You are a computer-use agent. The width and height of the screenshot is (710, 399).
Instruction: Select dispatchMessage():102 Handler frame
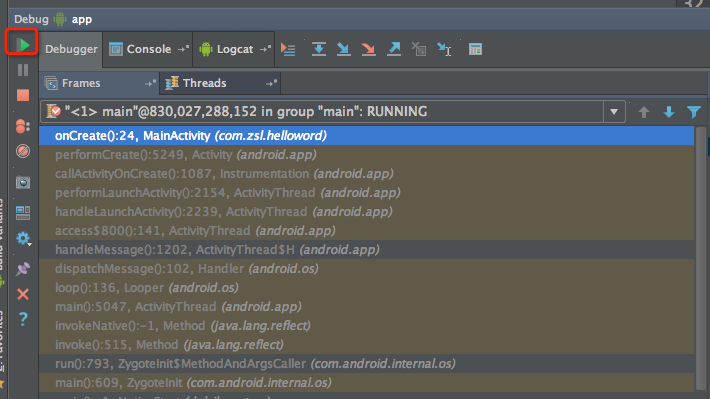pyautogui.click(x=366, y=269)
